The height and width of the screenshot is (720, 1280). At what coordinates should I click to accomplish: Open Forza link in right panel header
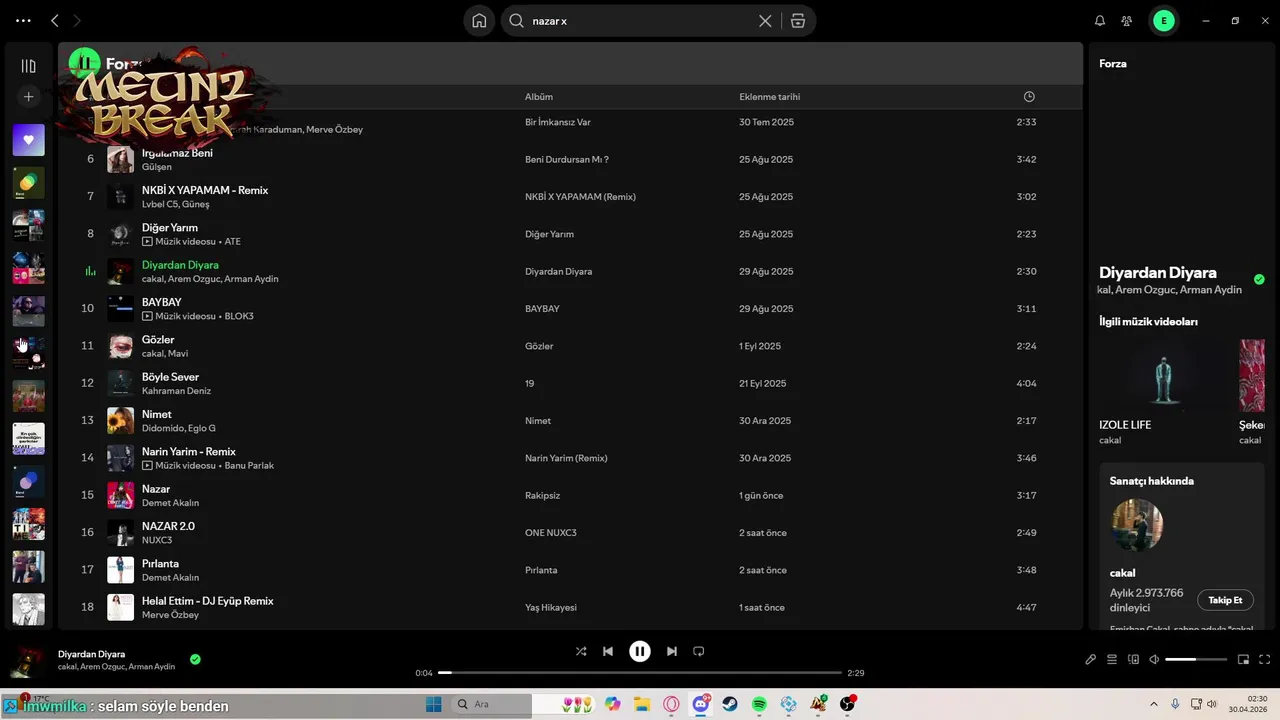tap(1113, 64)
